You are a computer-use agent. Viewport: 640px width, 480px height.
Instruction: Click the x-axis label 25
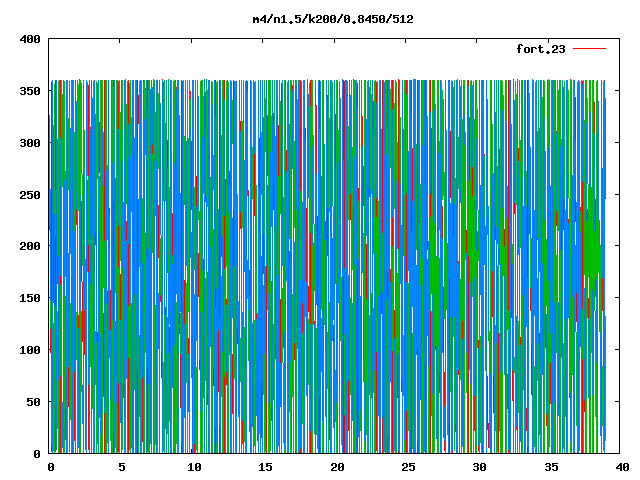pos(409,467)
